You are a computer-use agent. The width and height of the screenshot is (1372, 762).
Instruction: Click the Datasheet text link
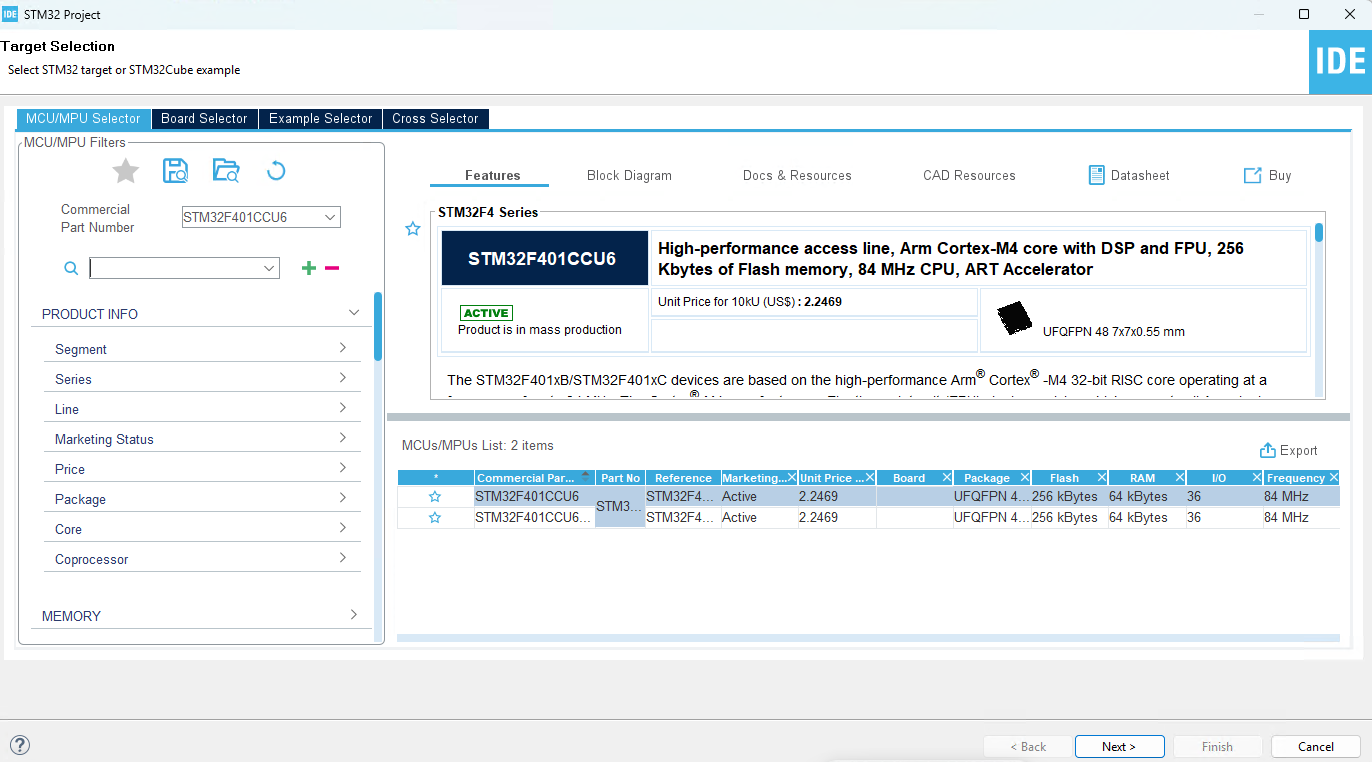pyautogui.click(x=1140, y=175)
